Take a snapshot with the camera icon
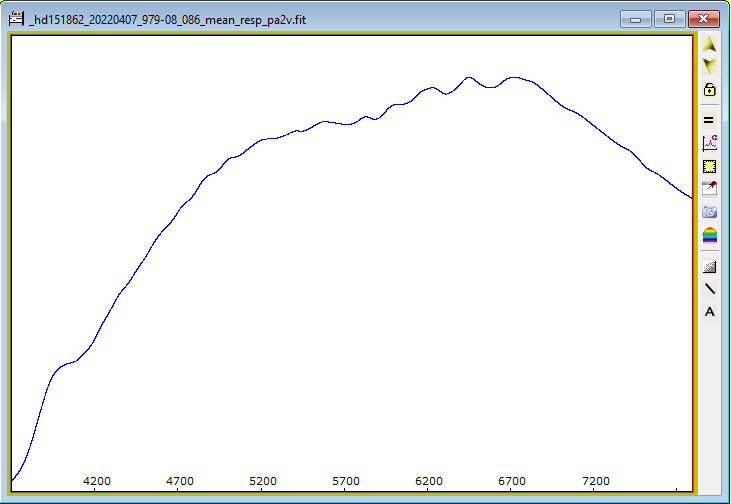Image resolution: width=731 pixels, height=504 pixels. click(710, 212)
